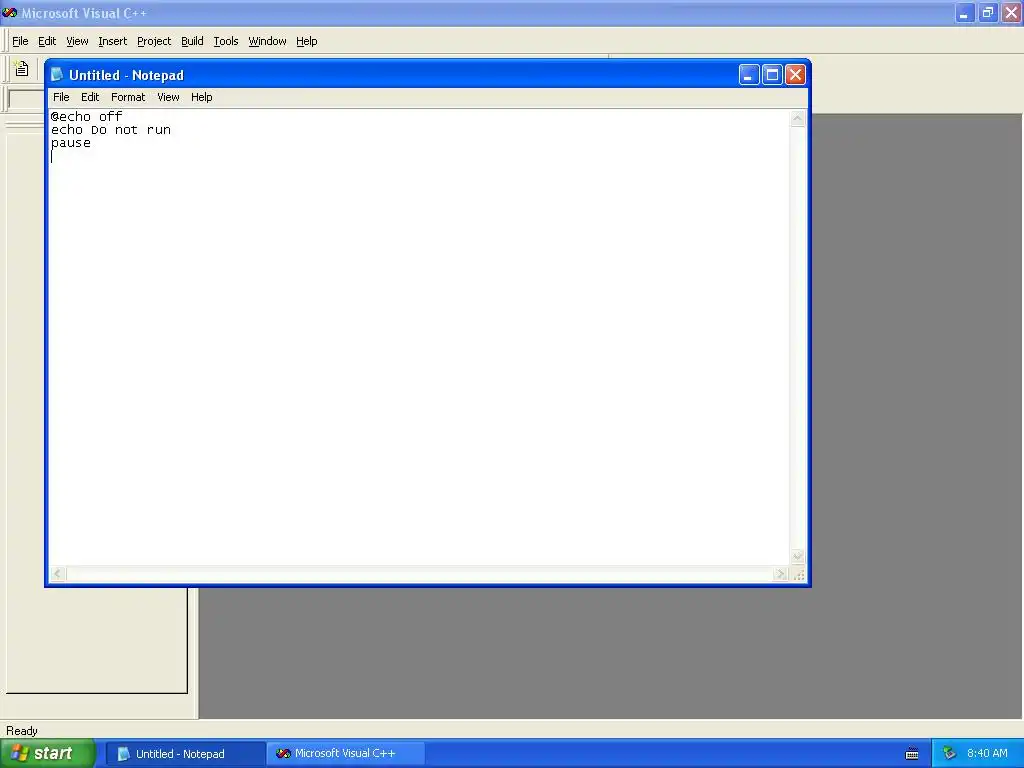Viewport: 1024px width, 768px height.
Task: Click Notepad resize grip corner
Action: point(798,575)
